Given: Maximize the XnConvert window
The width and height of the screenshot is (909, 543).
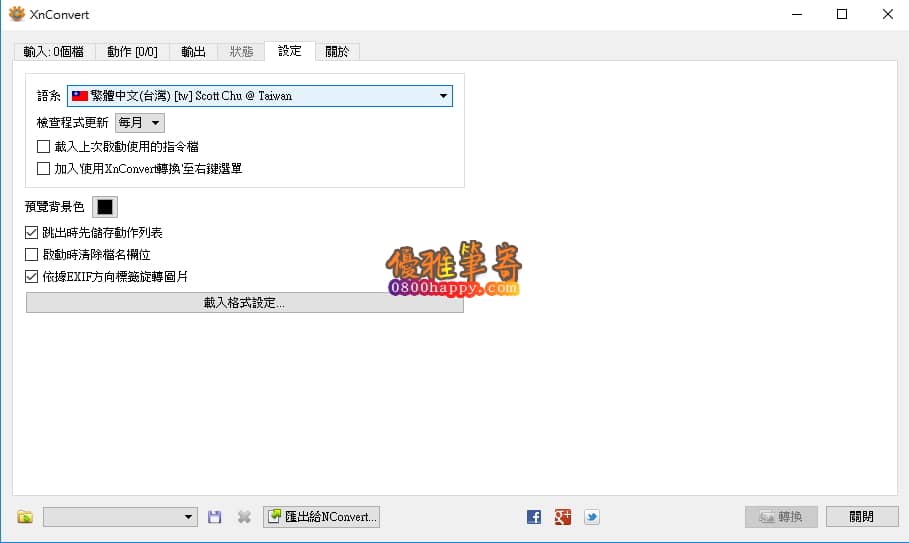Looking at the screenshot, I should tap(842, 14).
